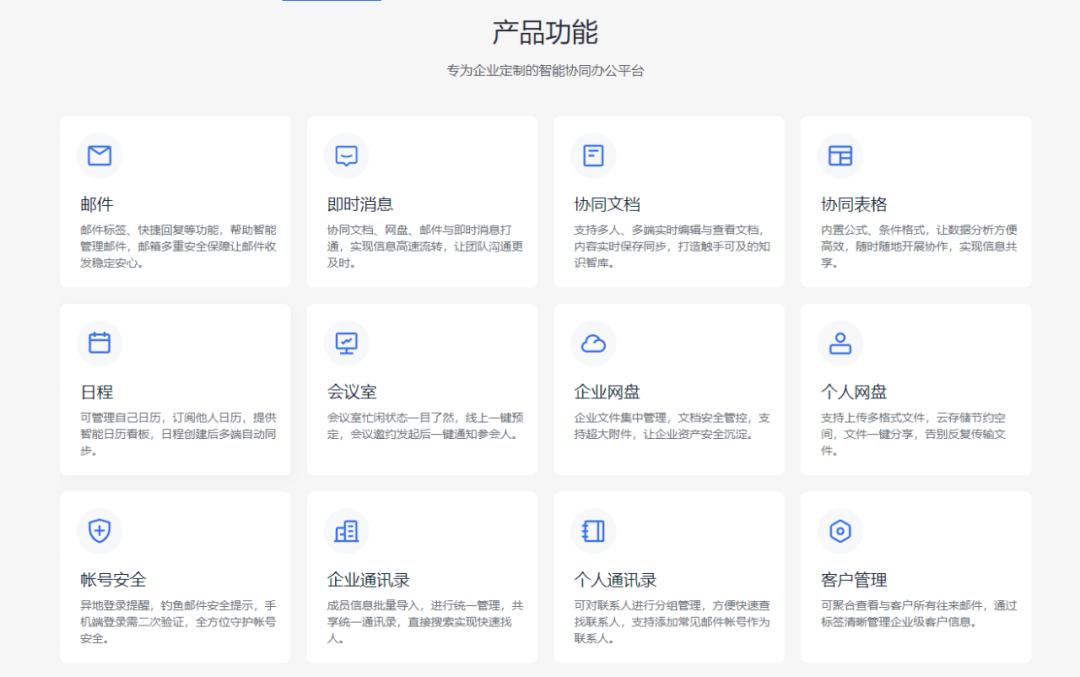Select the 个人通讯录 address book icon

593,531
